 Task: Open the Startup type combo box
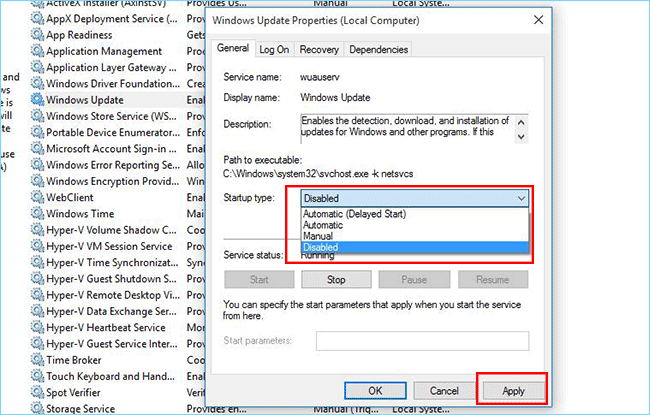pyautogui.click(x=415, y=198)
